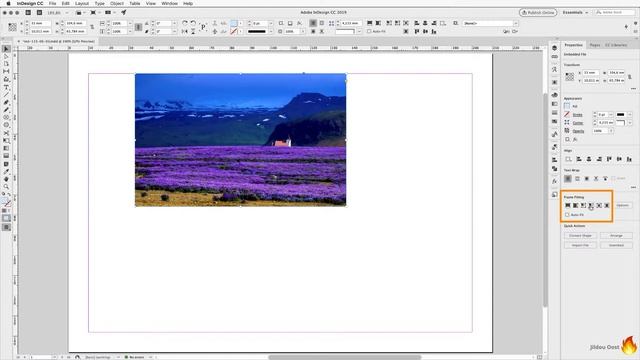
Task: Open the Opacity dropdown in Properties panel
Action: (611, 131)
